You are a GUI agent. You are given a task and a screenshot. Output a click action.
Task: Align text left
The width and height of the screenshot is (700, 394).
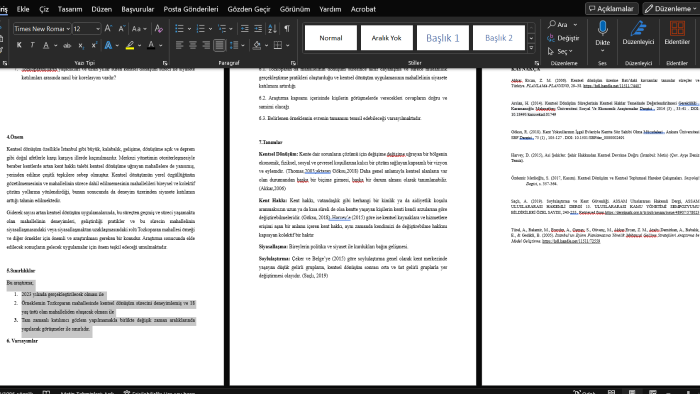point(179,45)
